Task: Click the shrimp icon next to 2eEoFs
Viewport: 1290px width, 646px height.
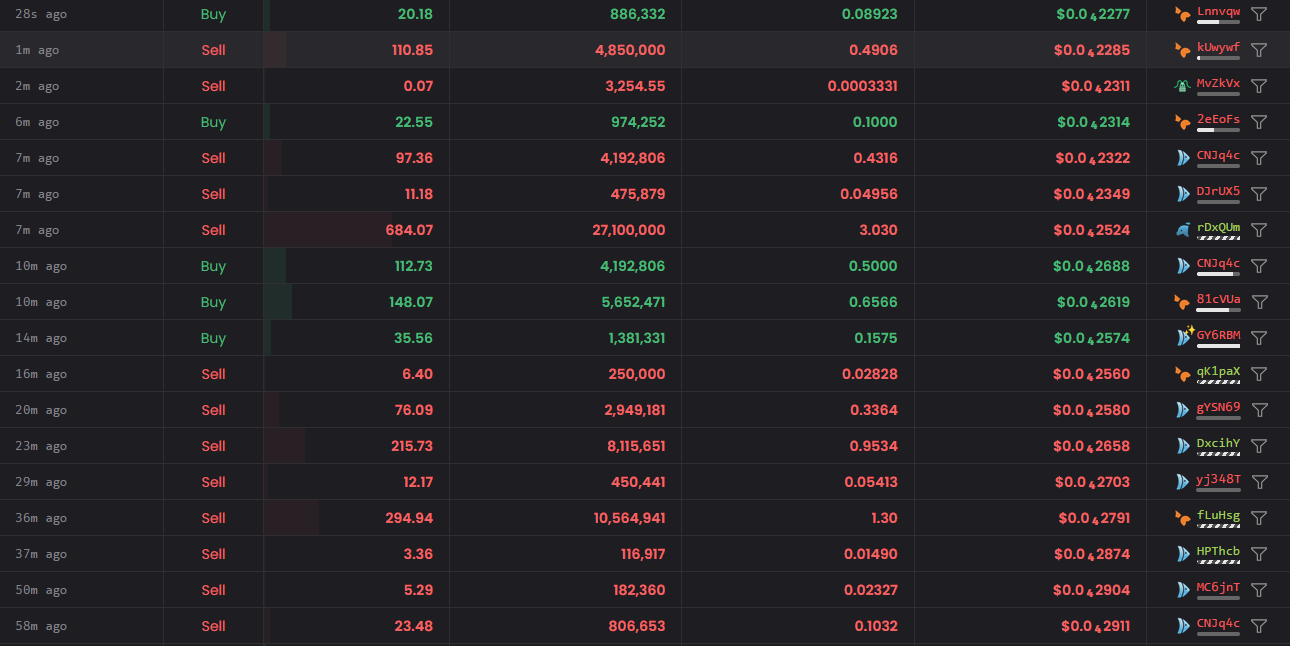Action: pos(1183,122)
